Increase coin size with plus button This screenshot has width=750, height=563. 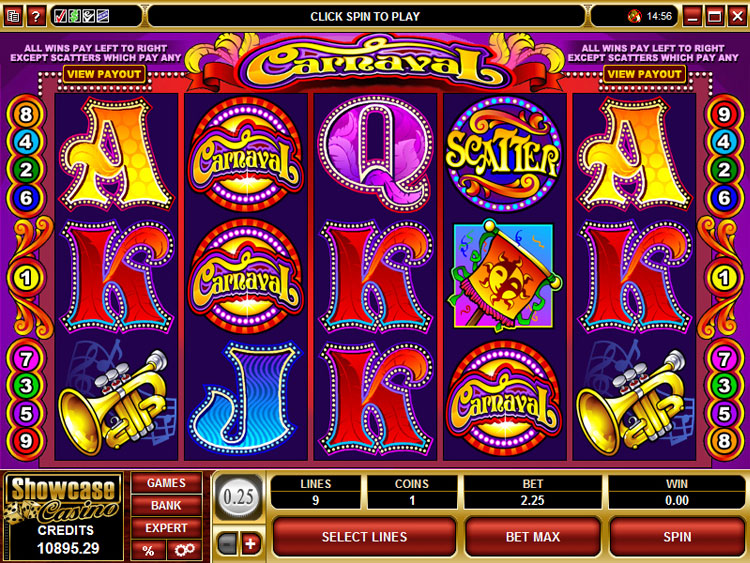251,544
